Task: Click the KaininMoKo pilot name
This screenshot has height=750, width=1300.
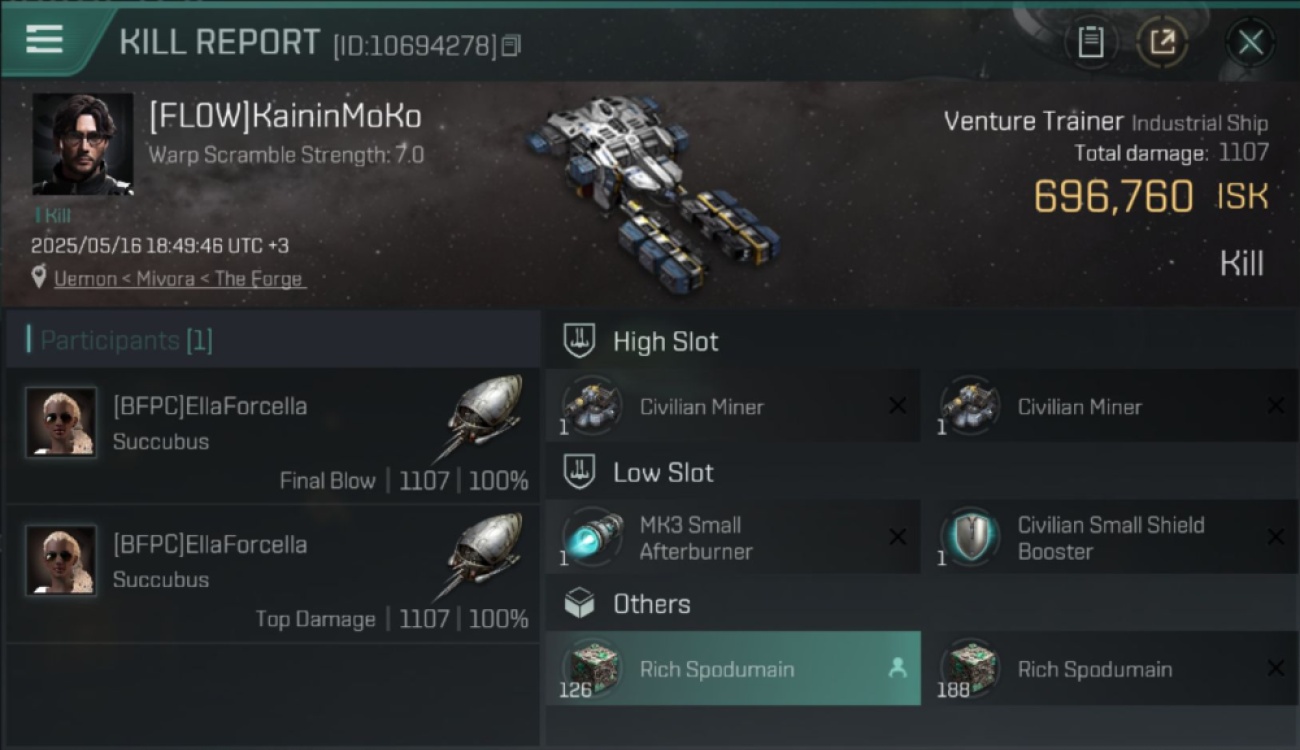Action: click(x=285, y=116)
